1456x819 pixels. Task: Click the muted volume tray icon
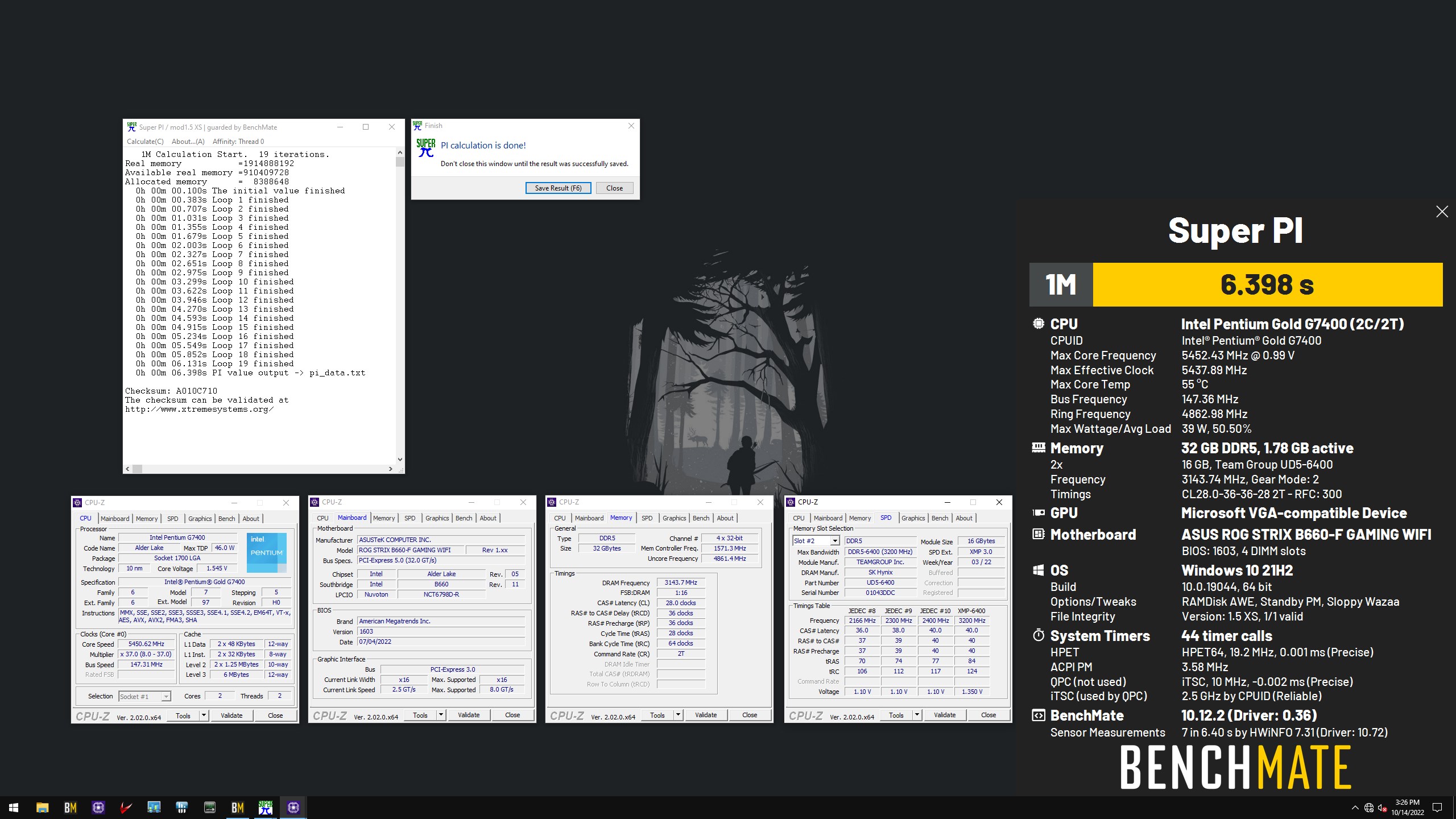coord(1383,808)
